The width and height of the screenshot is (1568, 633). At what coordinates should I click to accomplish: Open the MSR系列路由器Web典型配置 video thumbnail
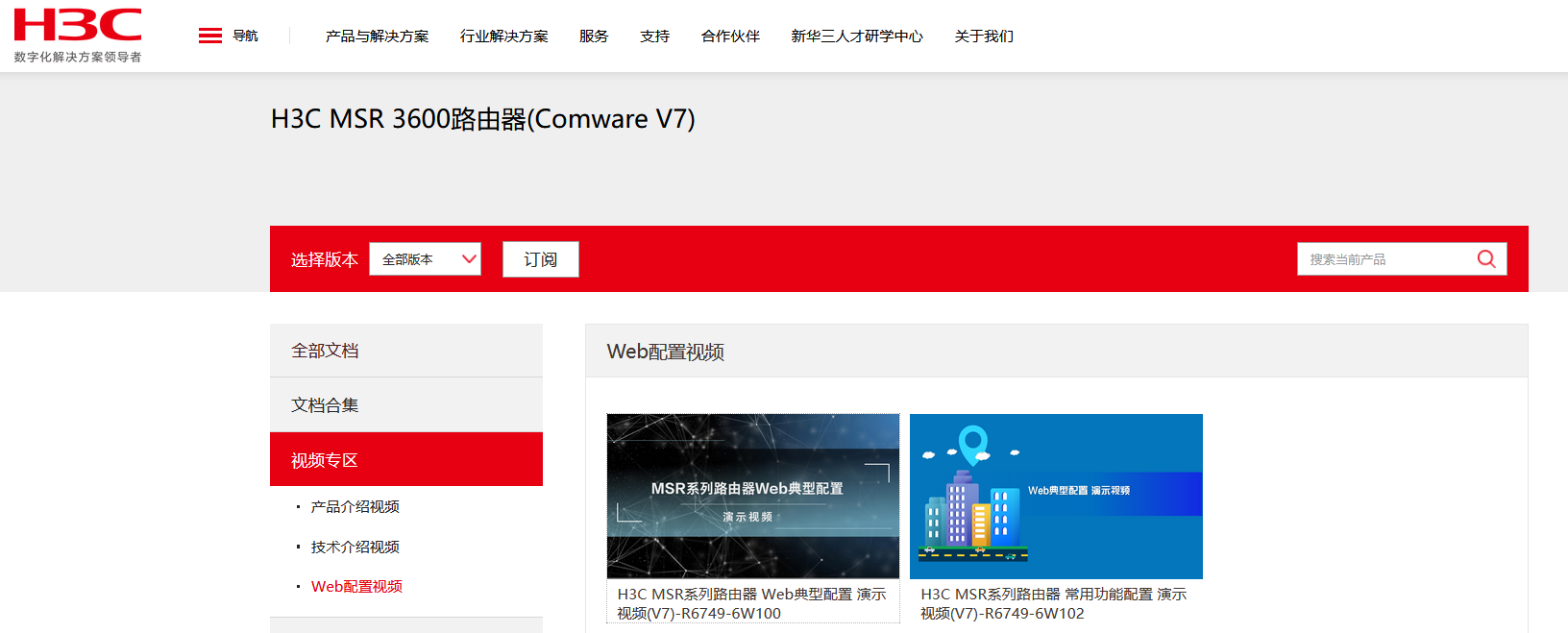[x=753, y=497]
